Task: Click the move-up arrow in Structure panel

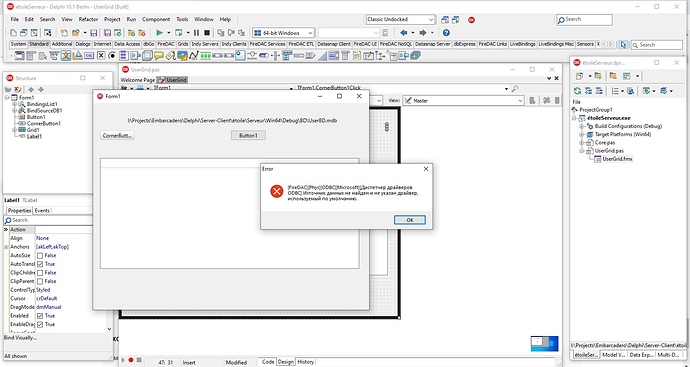Action: 31,89
